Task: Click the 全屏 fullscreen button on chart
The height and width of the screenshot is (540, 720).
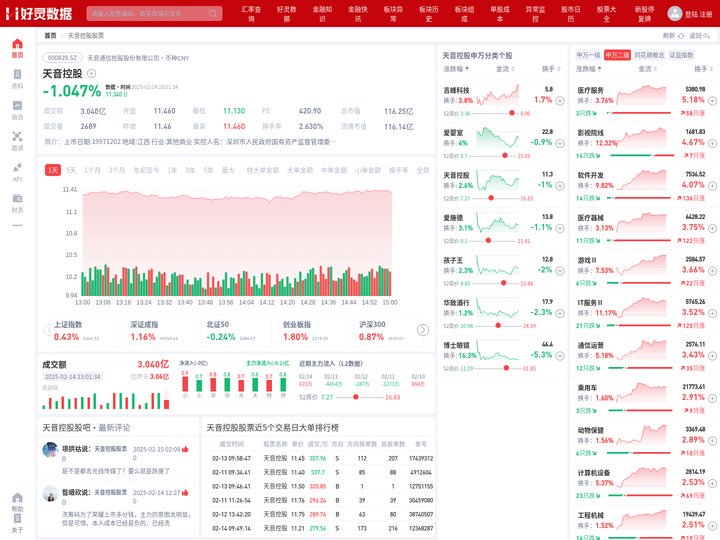Action: click(422, 170)
